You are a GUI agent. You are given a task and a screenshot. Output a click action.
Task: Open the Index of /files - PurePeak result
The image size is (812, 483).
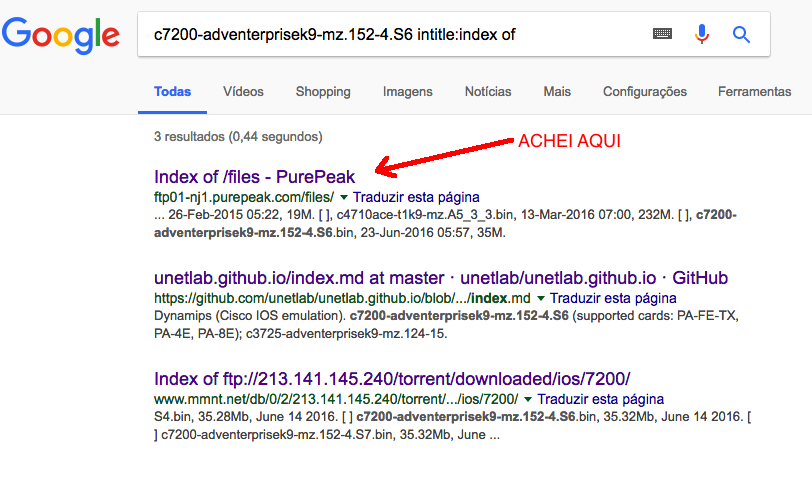[254, 177]
